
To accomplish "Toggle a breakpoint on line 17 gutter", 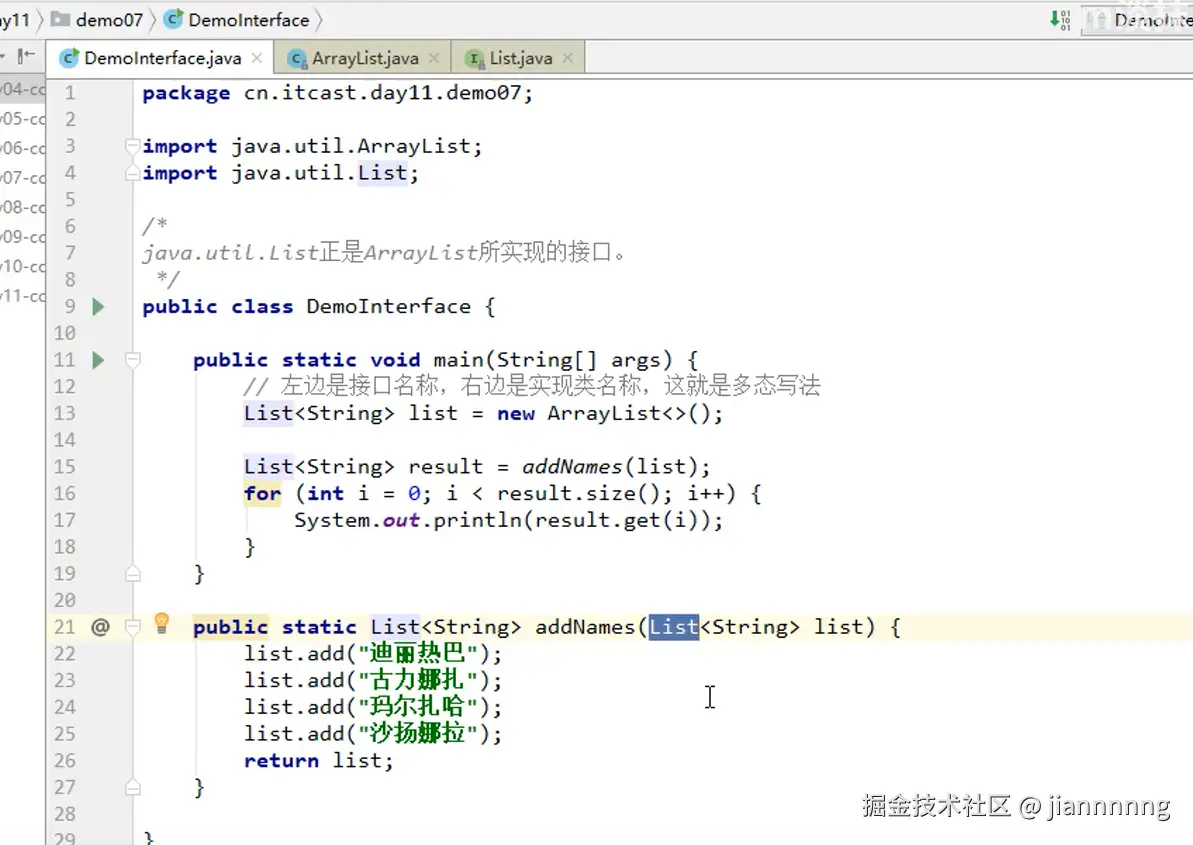I will point(110,520).
